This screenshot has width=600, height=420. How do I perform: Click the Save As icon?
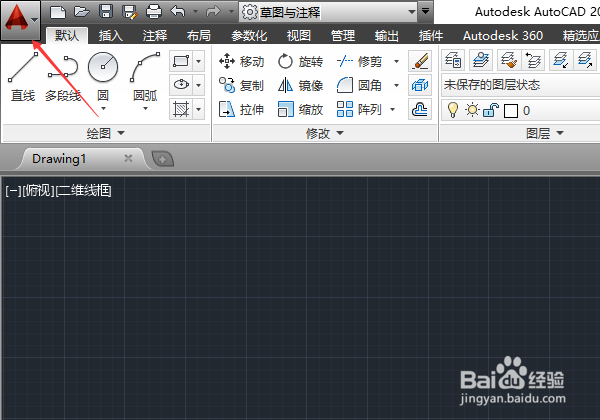coord(129,12)
